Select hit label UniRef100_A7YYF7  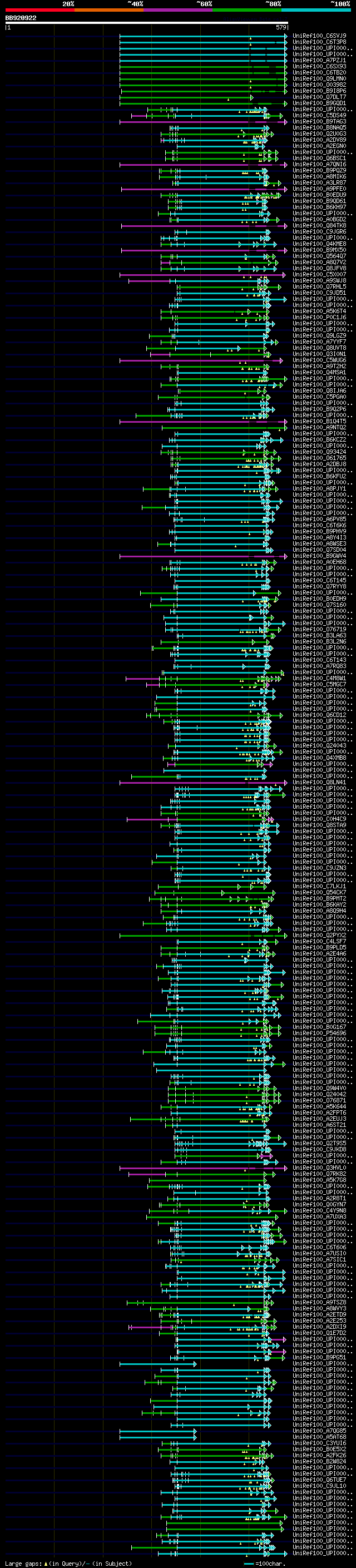(319, 342)
